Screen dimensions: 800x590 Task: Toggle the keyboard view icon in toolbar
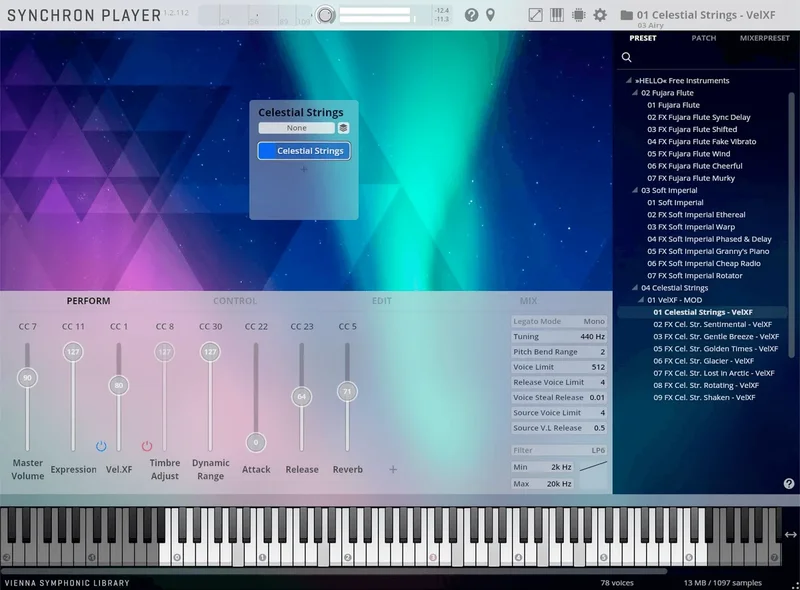point(557,15)
